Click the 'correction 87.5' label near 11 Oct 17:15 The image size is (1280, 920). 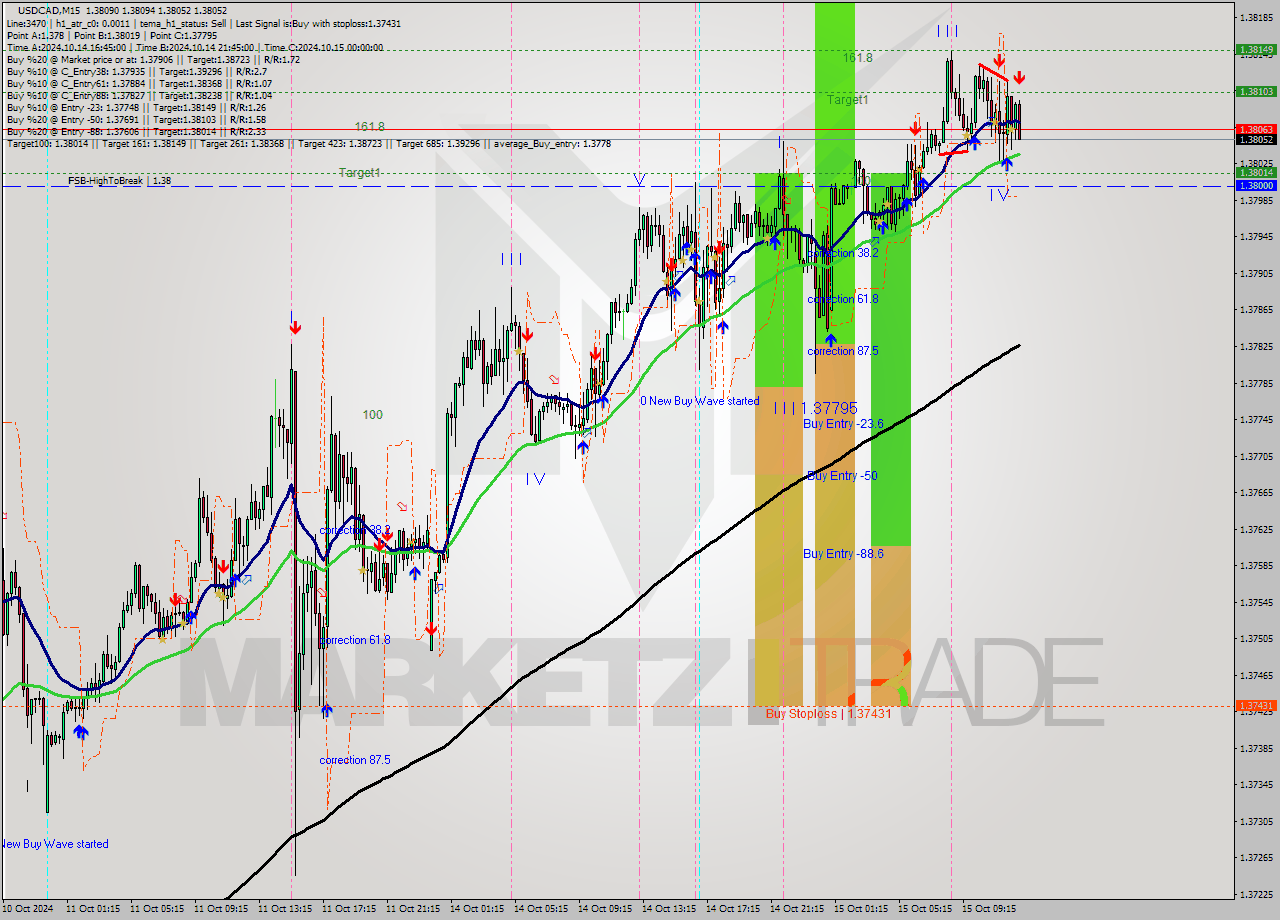pos(355,760)
